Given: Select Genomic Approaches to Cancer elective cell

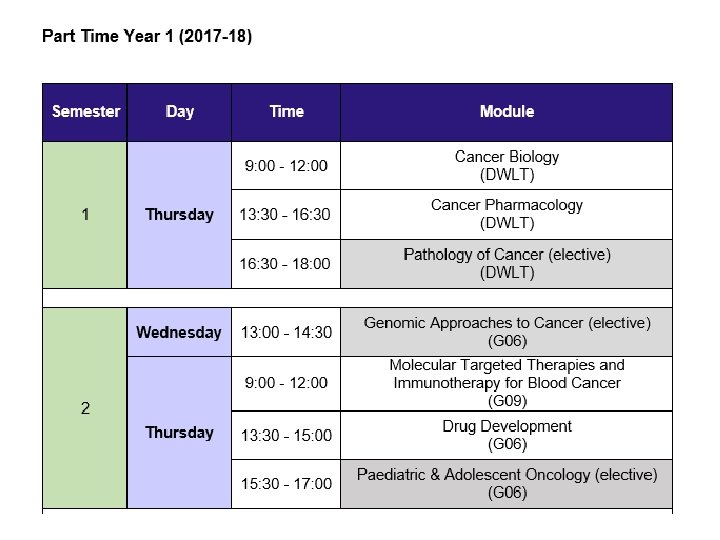Looking at the screenshot, I should [x=507, y=332].
